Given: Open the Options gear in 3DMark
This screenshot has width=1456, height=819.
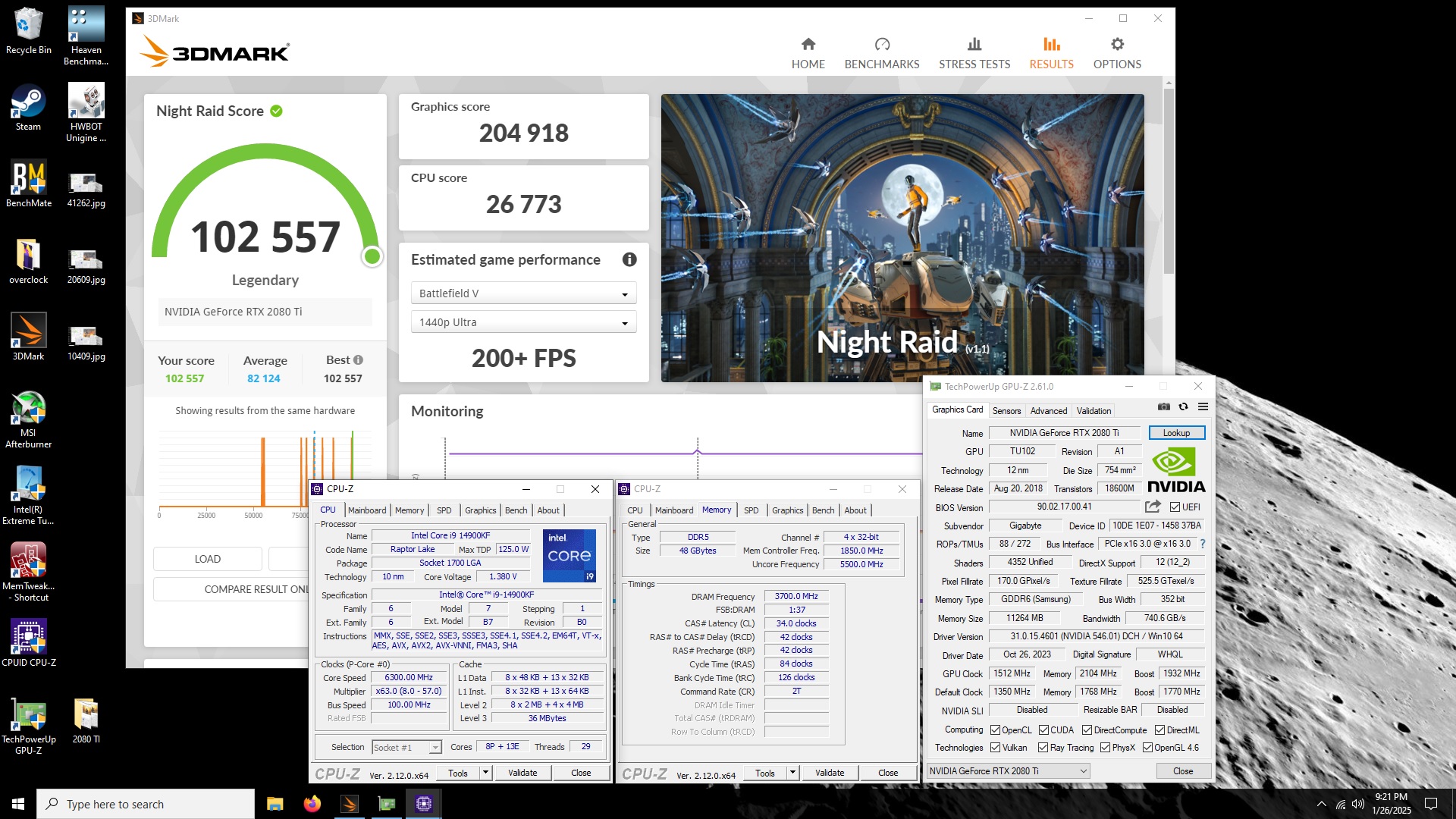Looking at the screenshot, I should pos(1117,53).
